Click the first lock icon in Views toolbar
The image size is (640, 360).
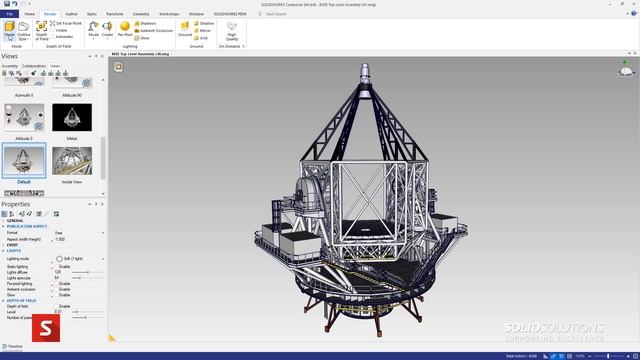[x=4, y=73]
